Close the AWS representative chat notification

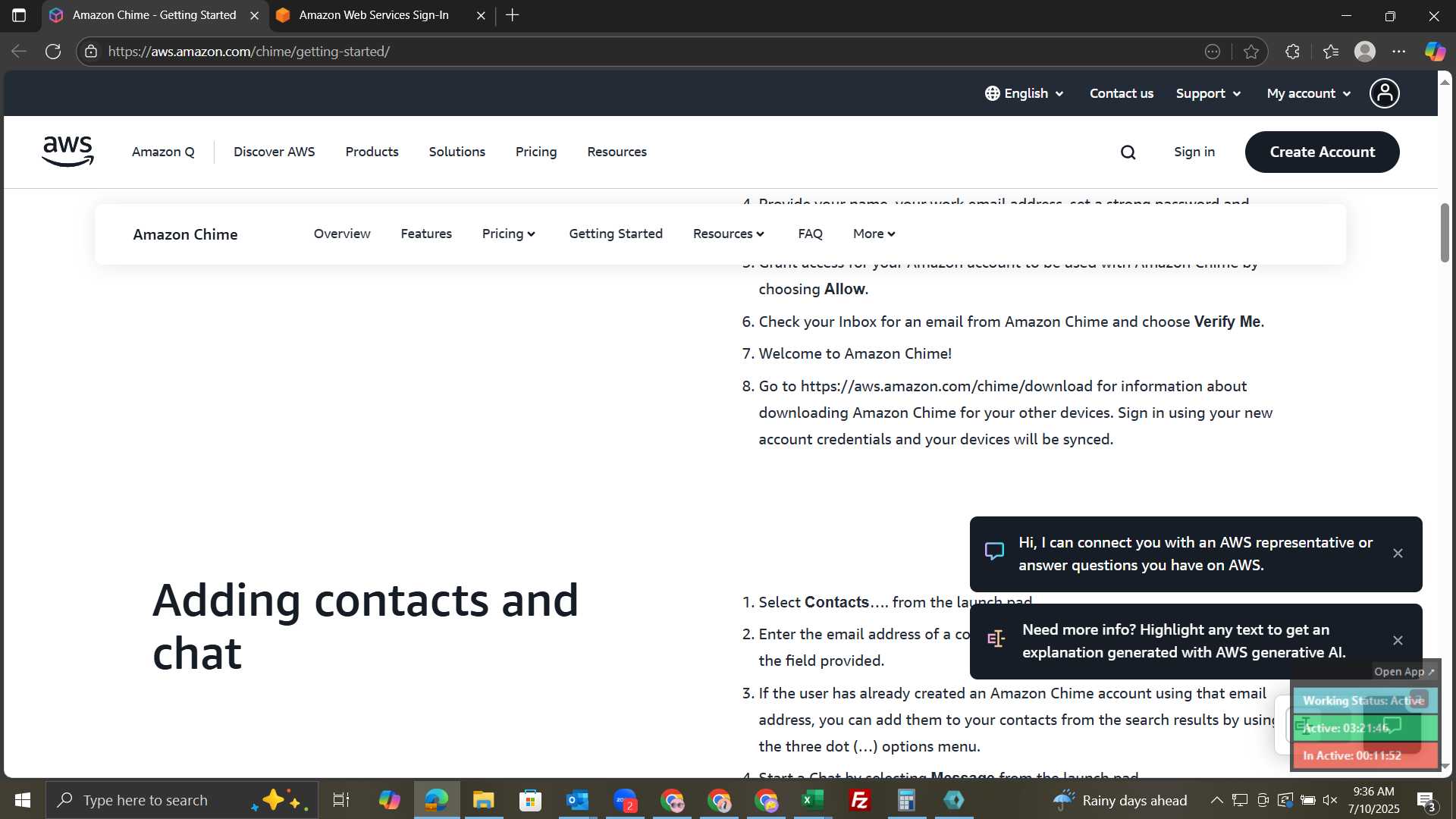tap(1398, 554)
